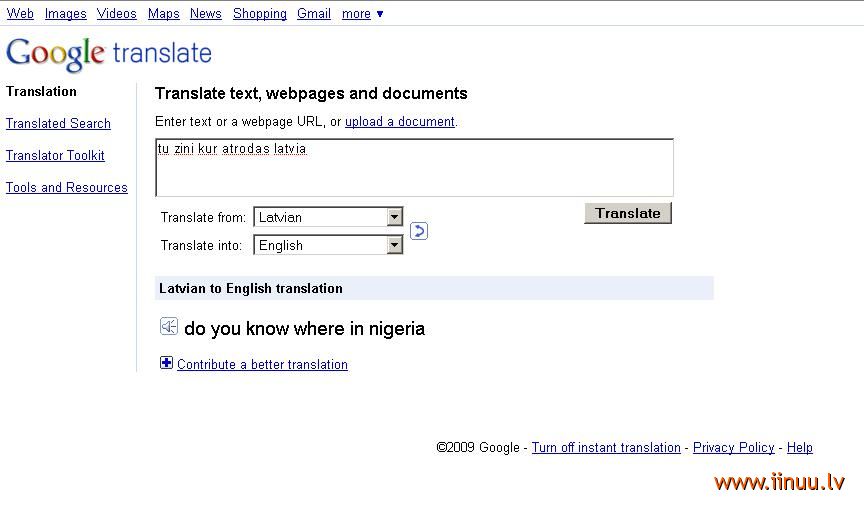This screenshot has width=864, height=514.
Task: Go to Gmail from top navigation
Action: (x=314, y=14)
